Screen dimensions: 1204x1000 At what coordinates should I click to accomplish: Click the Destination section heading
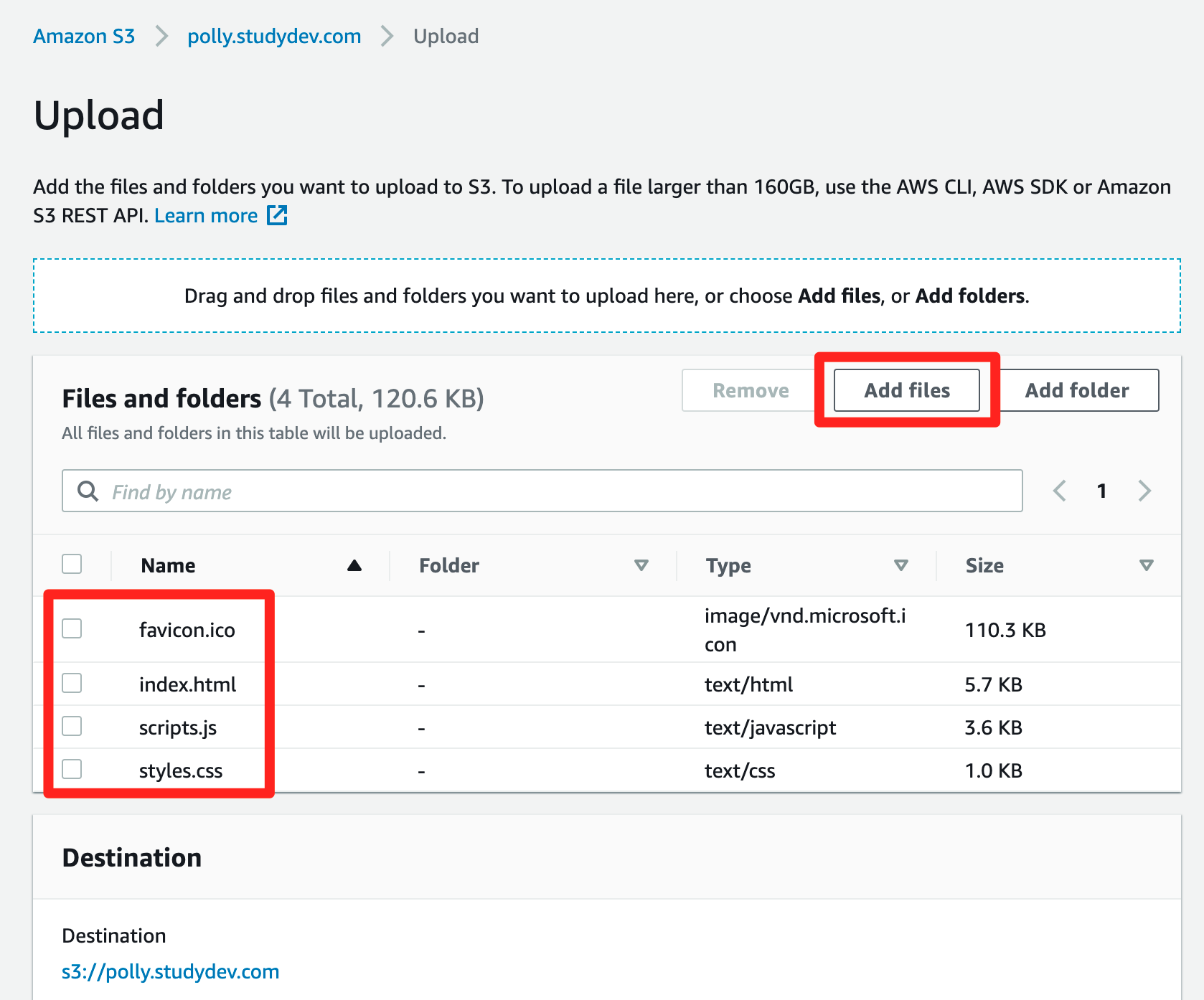[132, 857]
